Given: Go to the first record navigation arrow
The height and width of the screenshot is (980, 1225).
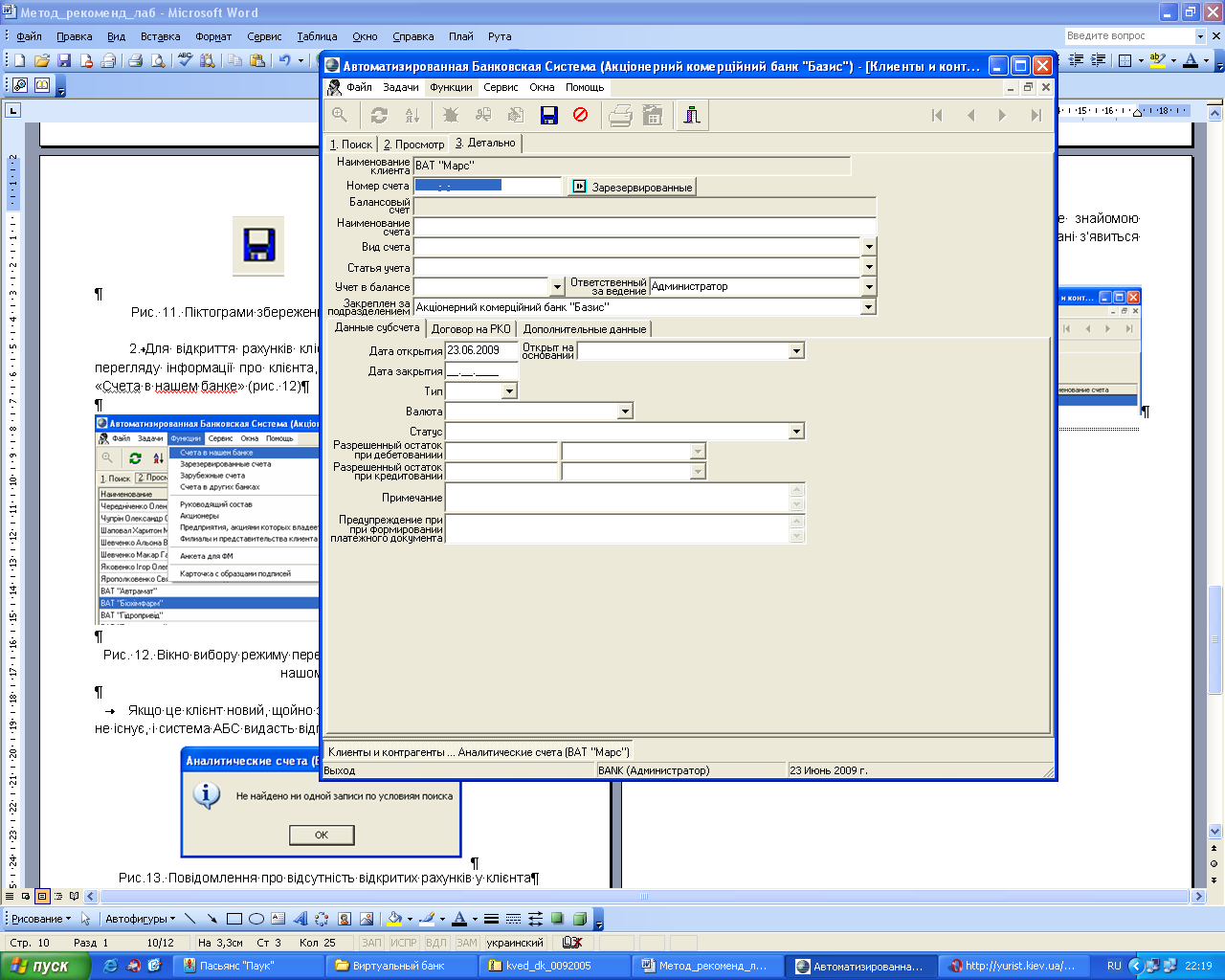Looking at the screenshot, I should 937,115.
